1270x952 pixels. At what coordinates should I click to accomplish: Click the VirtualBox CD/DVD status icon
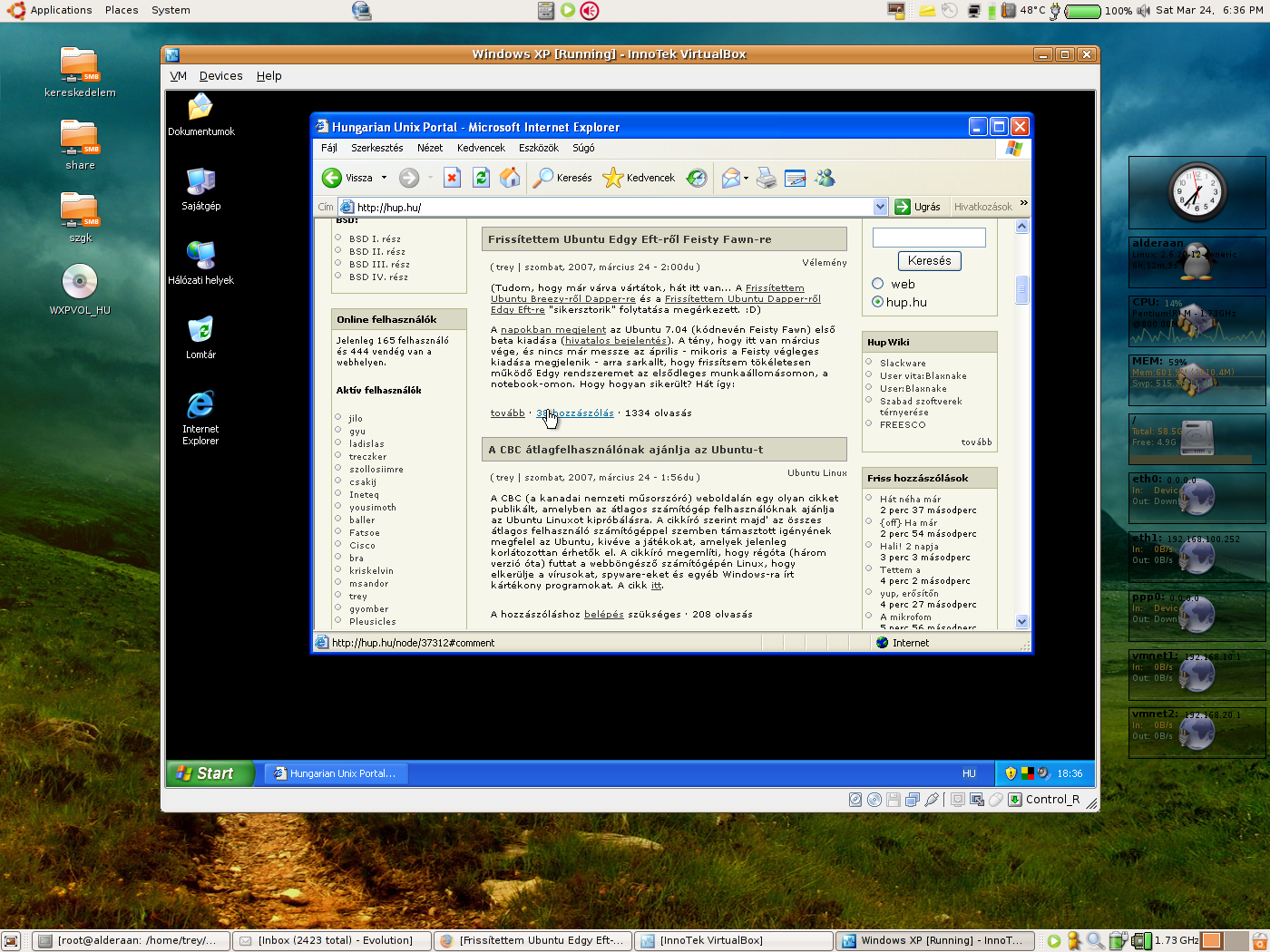tap(874, 800)
